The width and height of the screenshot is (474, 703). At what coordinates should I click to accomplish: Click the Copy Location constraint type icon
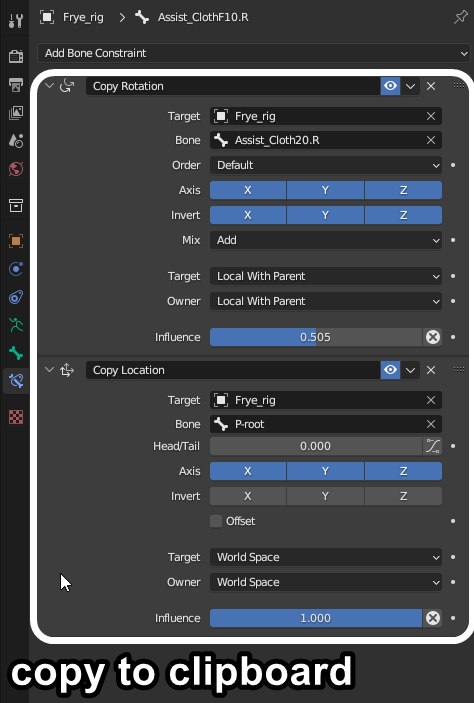(67, 370)
